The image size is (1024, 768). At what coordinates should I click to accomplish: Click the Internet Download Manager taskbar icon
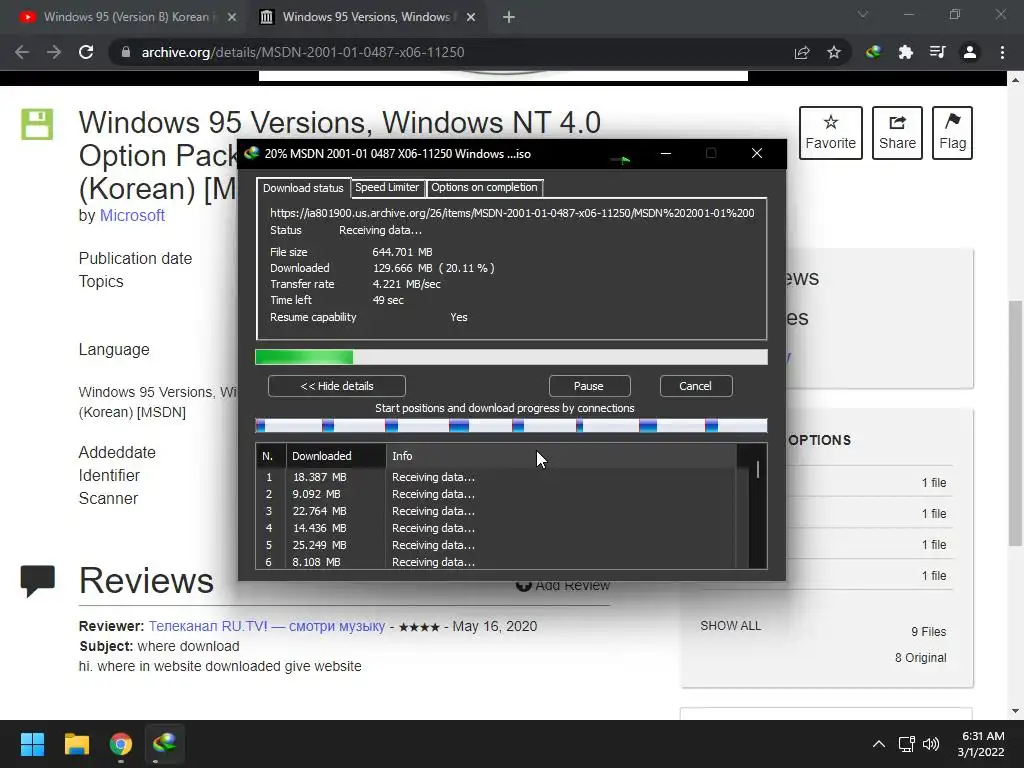coord(165,744)
